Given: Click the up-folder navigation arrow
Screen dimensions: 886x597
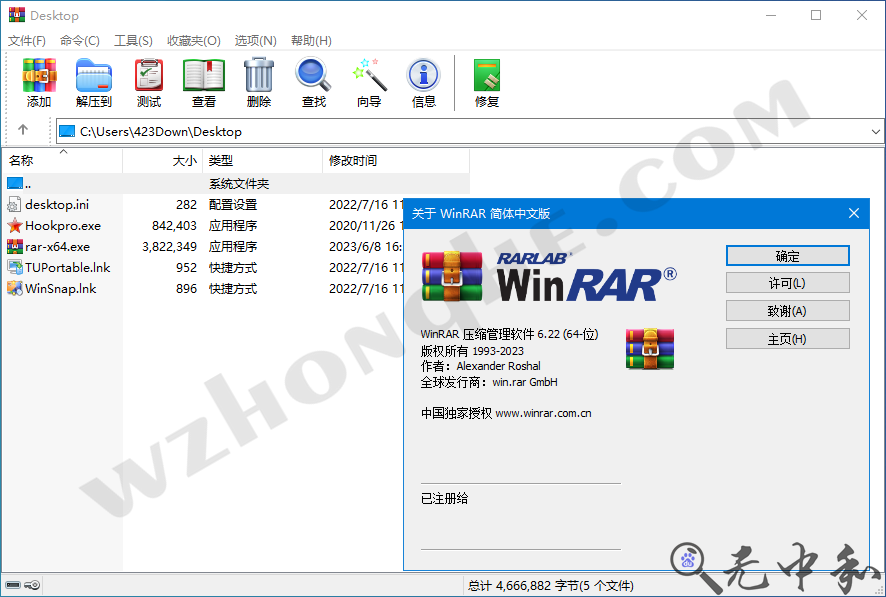Looking at the screenshot, I should 22,130.
